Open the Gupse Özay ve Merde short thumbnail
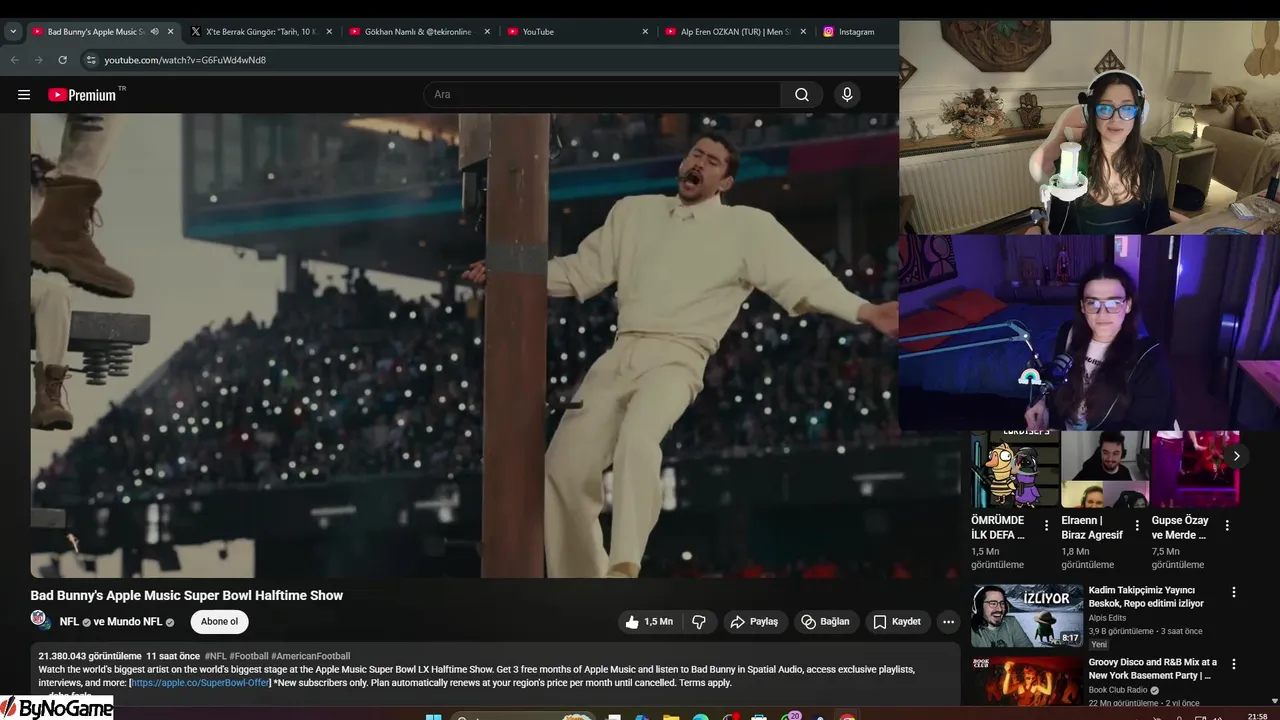The width and height of the screenshot is (1280, 720). click(1195, 470)
